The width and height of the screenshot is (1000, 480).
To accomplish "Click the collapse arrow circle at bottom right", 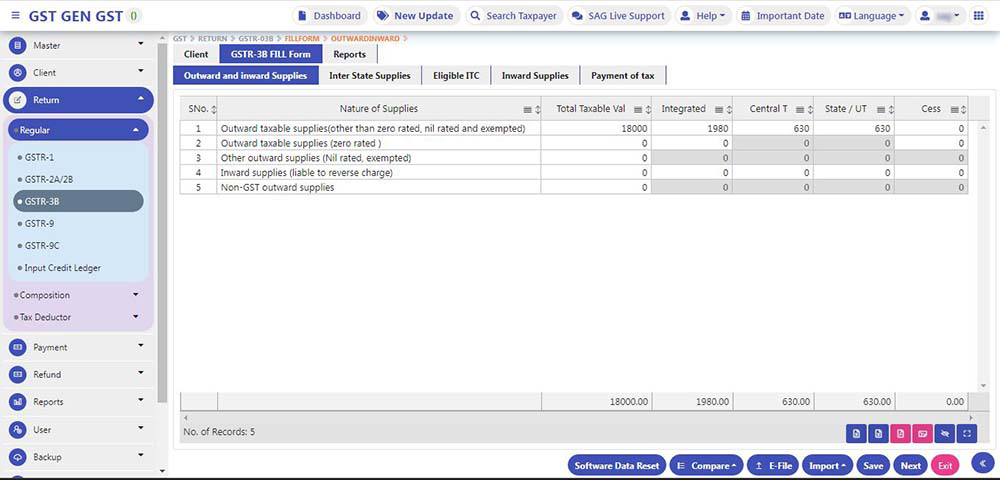I will [982, 462].
